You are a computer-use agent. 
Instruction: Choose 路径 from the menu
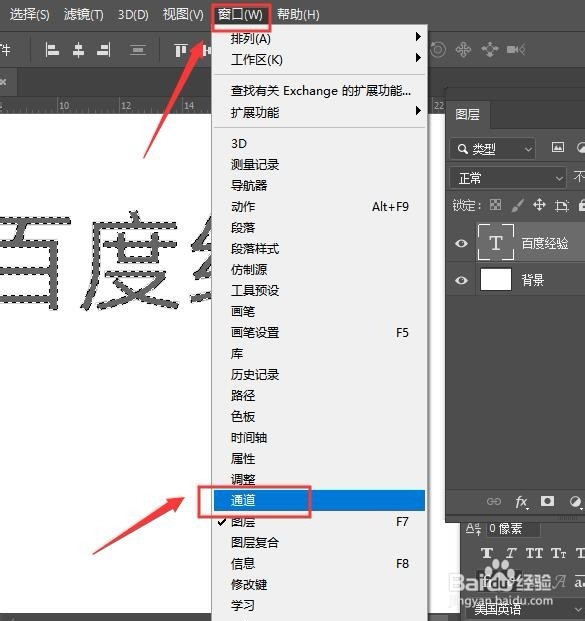tap(319, 395)
